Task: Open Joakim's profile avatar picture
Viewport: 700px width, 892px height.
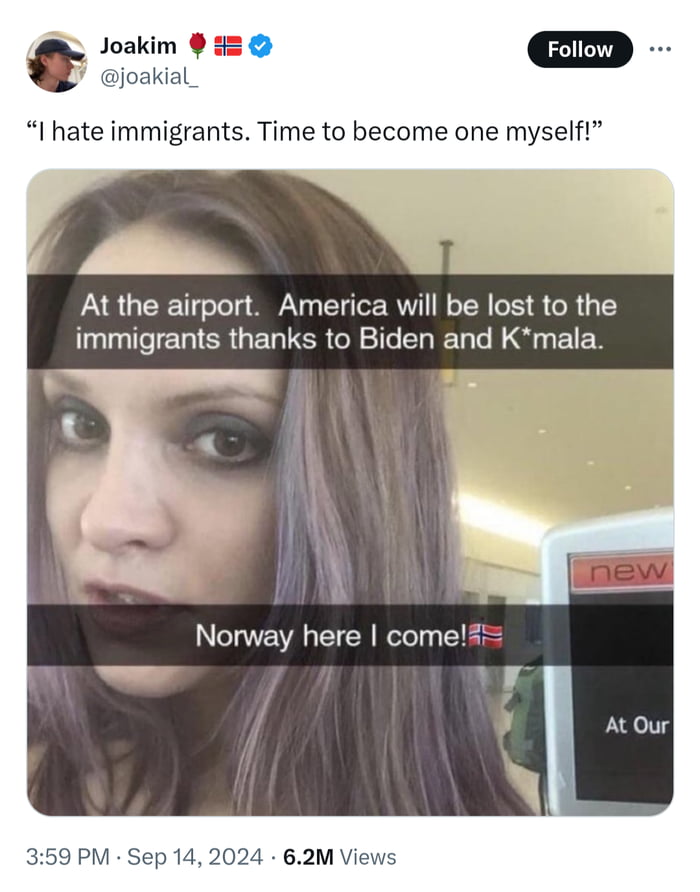Action: coord(56,61)
